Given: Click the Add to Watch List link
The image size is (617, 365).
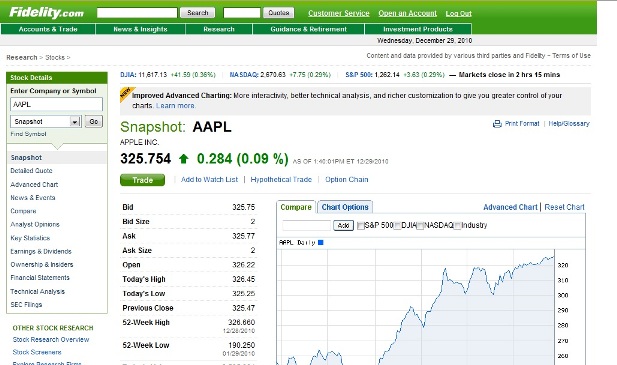Looking at the screenshot, I should (209, 179).
